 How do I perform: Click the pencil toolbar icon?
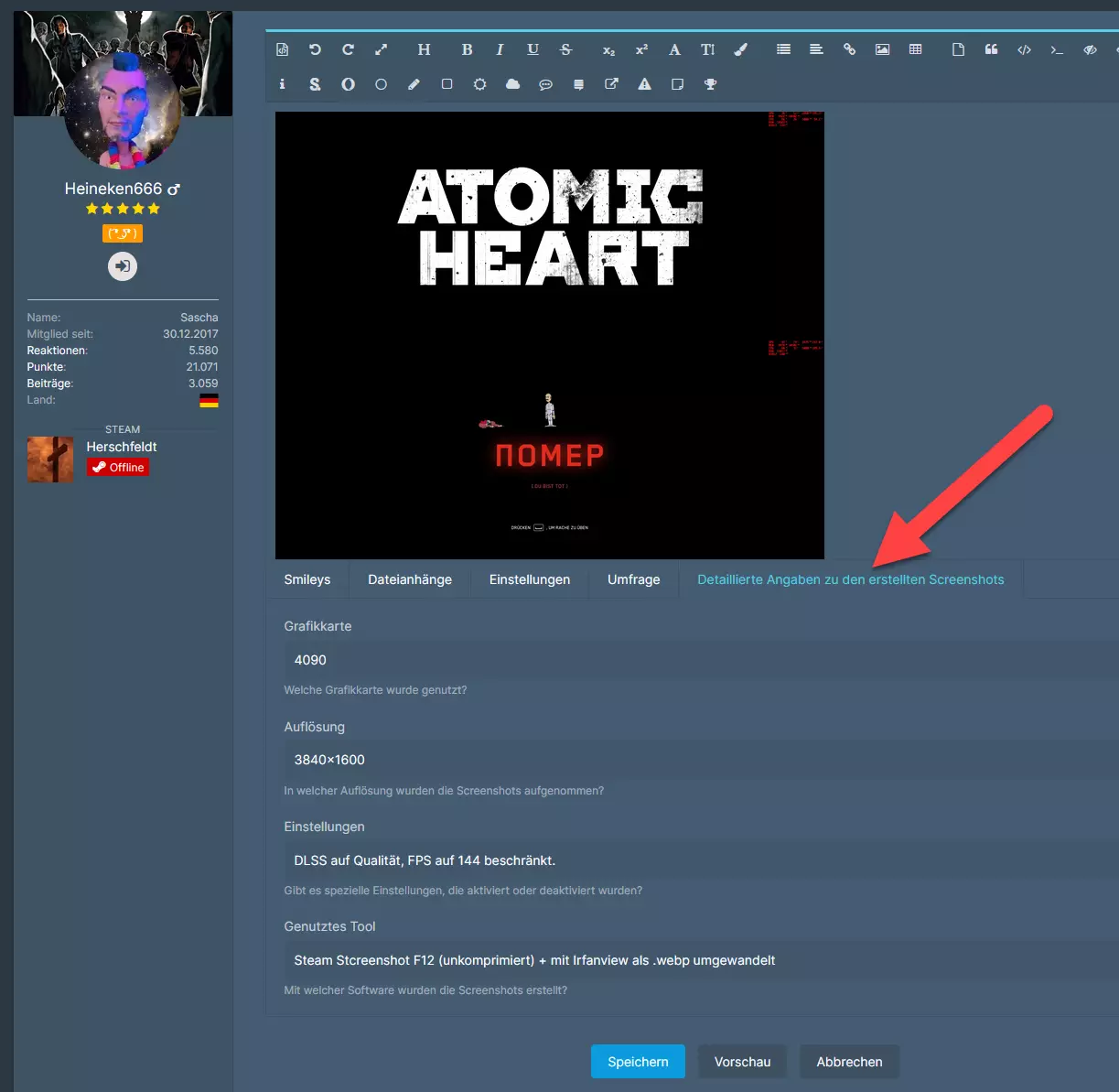point(414,84)
